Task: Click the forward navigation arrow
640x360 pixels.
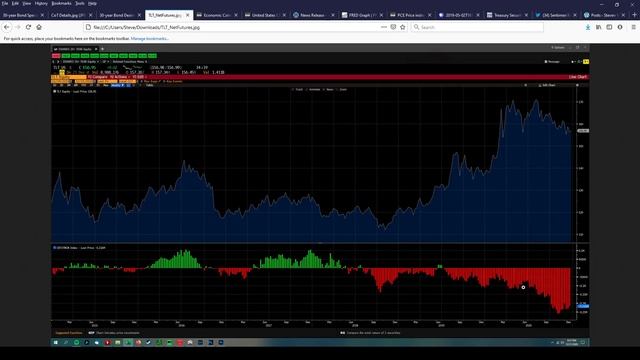Action: (x=18, y=27)
